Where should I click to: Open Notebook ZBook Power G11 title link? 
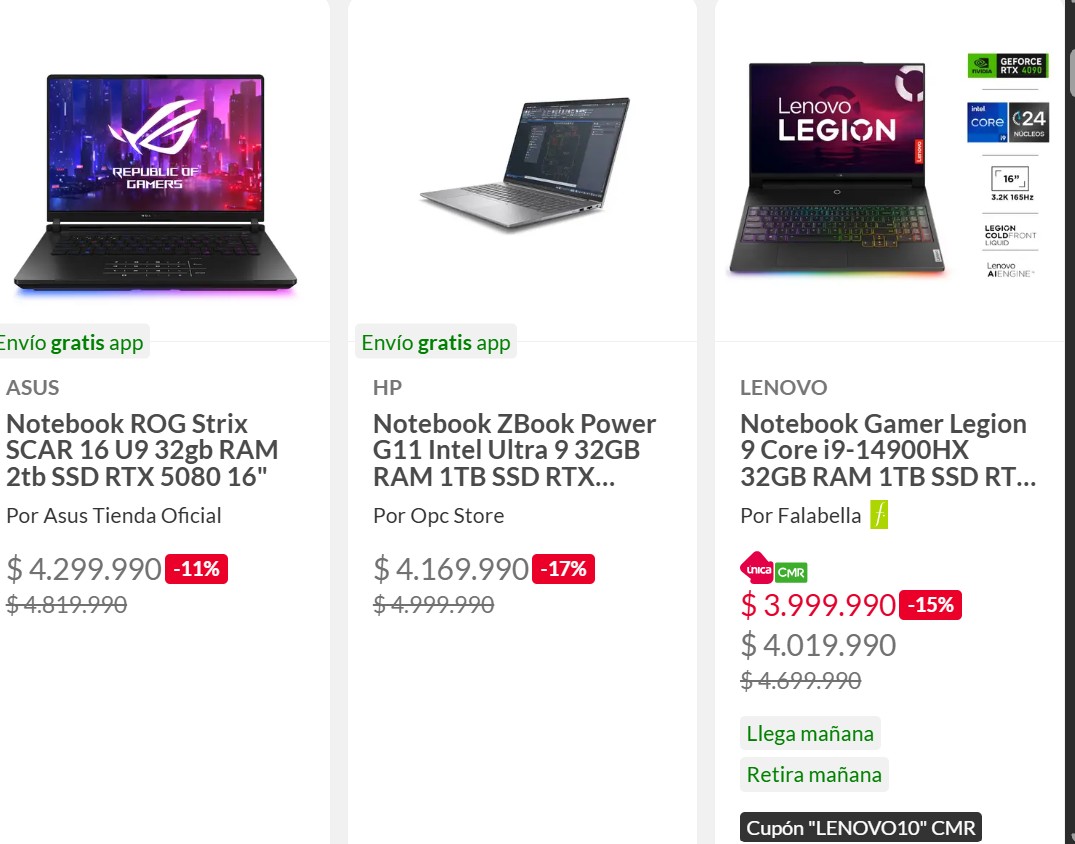point(514,450)
